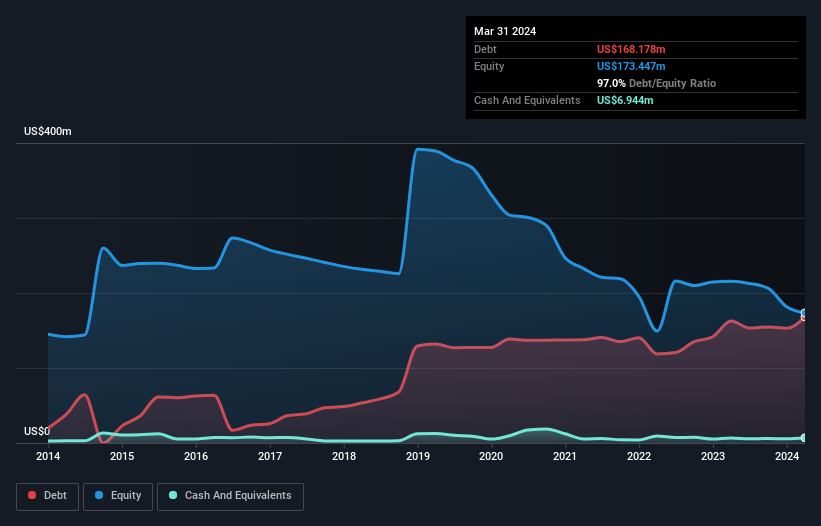Click the US$6.944m cash value

625,100
